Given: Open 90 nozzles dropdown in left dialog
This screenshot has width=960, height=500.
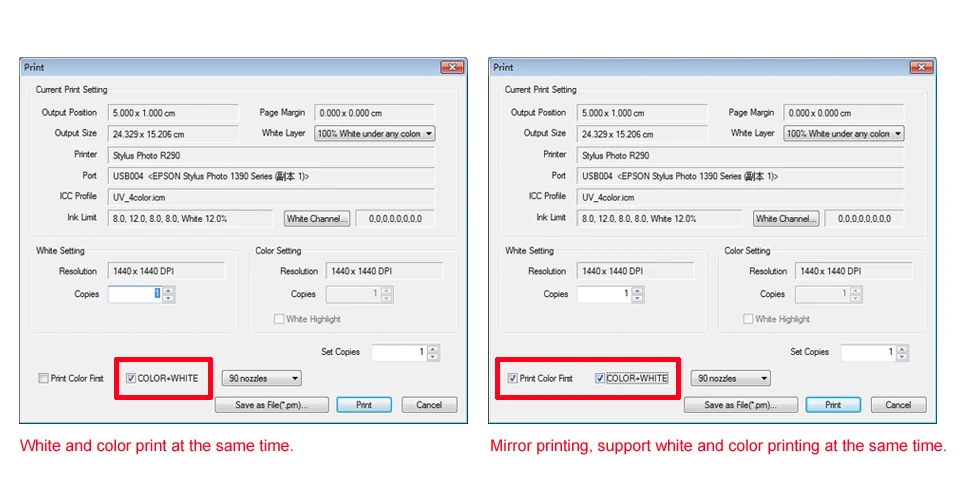Looking at the screenshot, I should 262,378.
